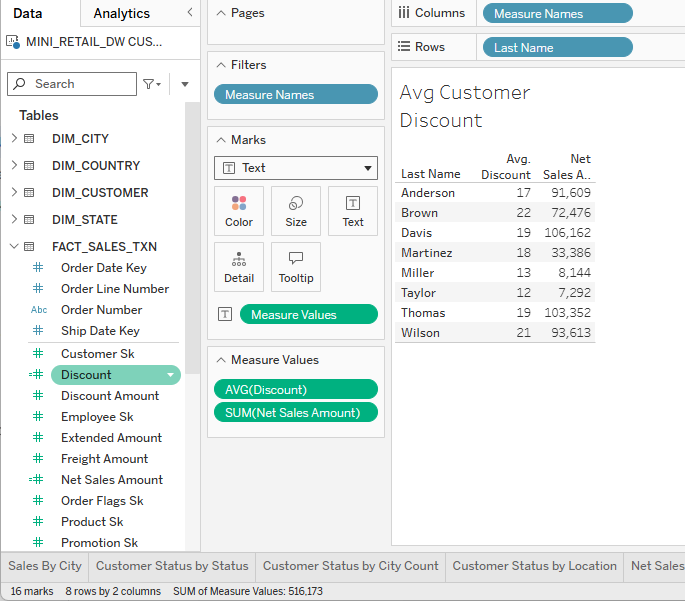
Task: Click the Text button in Marks card
Action: [x=353, y=211]
